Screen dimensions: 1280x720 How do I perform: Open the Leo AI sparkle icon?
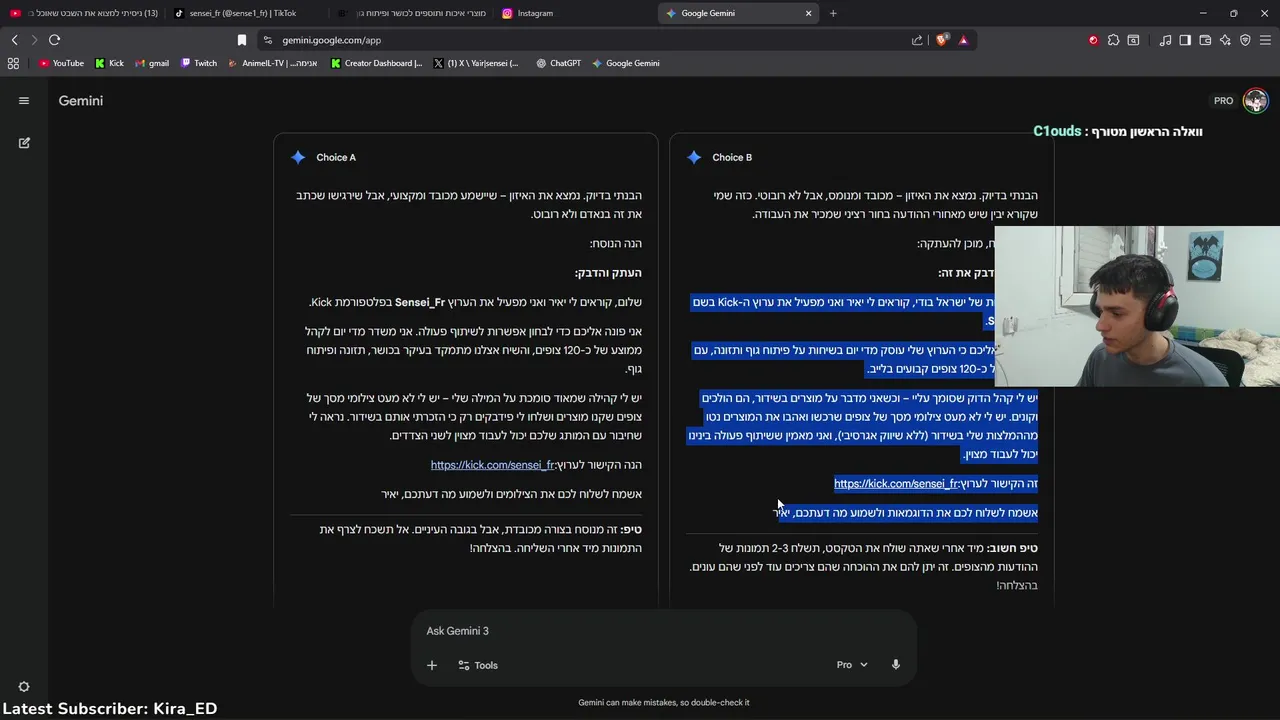pos(1225,40)
